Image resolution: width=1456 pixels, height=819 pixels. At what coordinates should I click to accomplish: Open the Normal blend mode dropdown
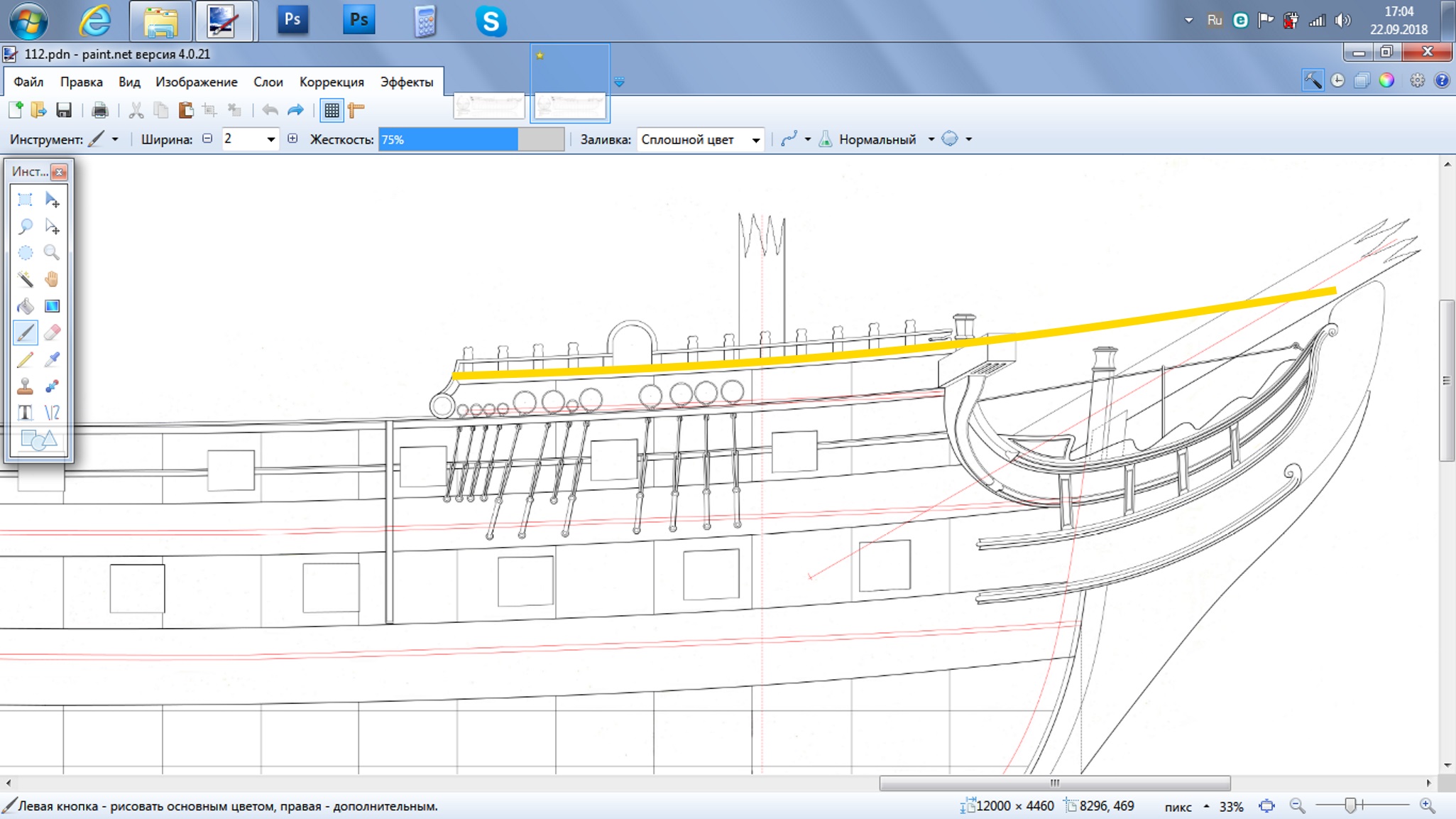(x=931, y=140)
